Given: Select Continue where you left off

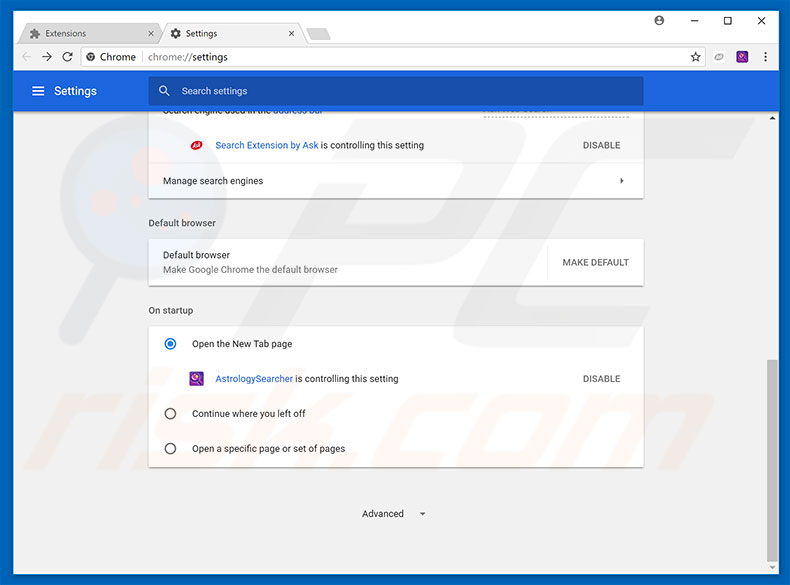Looking at the screenshot, I should (170, 414).
